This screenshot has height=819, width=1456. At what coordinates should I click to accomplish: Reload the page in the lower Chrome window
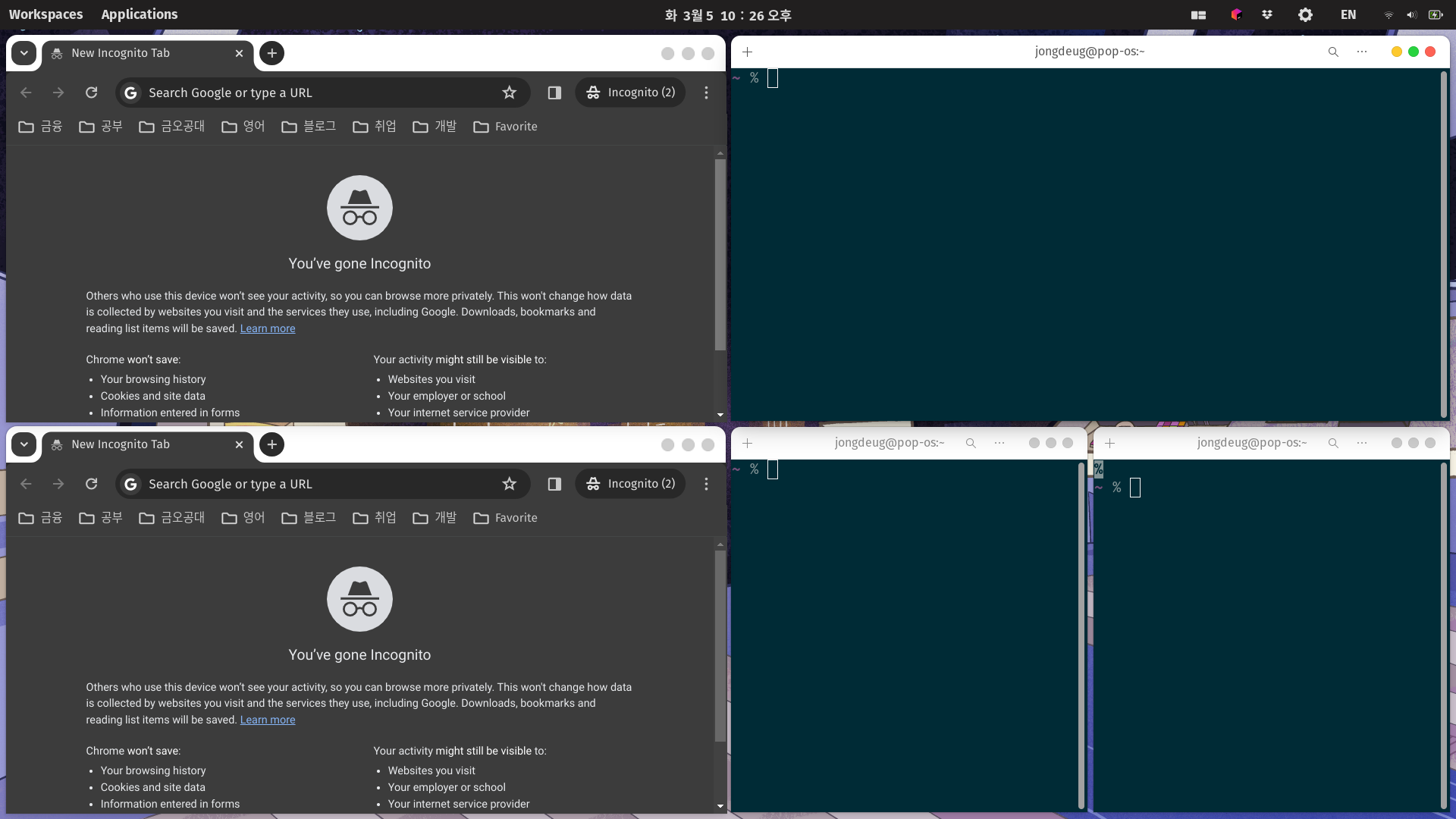(x=92, y=484)
